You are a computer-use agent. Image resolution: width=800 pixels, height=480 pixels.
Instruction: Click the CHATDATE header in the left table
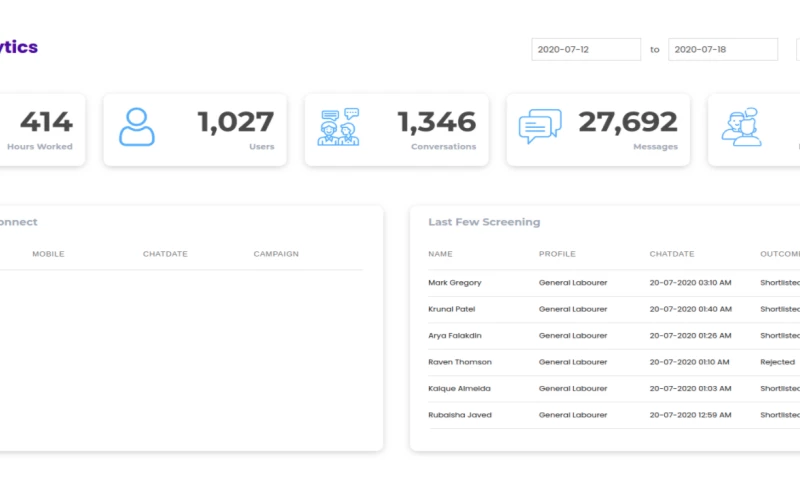click(165, 254)
